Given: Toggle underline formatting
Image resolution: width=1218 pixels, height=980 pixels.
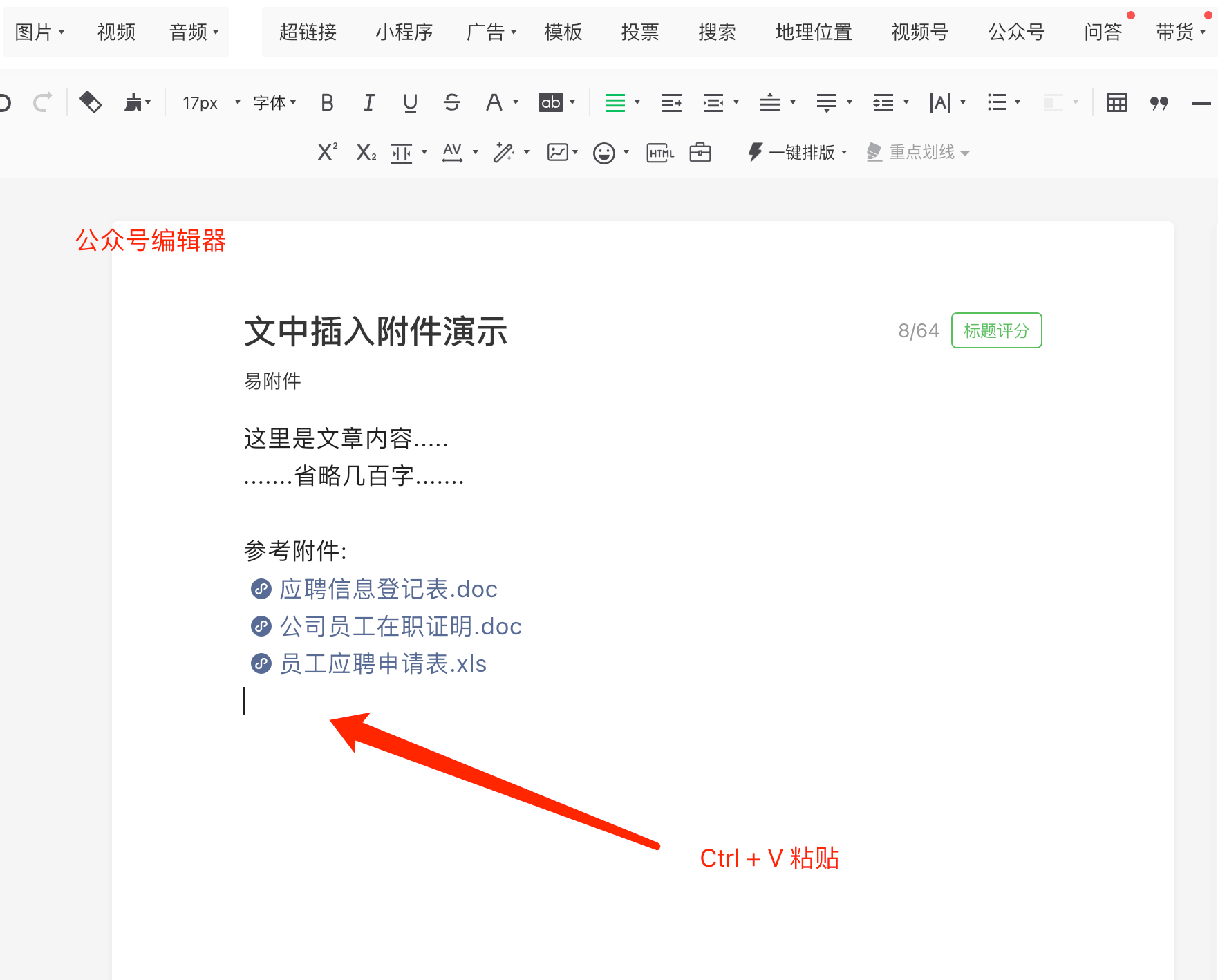Looking at the screenshot, I should click(x=410, y=103).
